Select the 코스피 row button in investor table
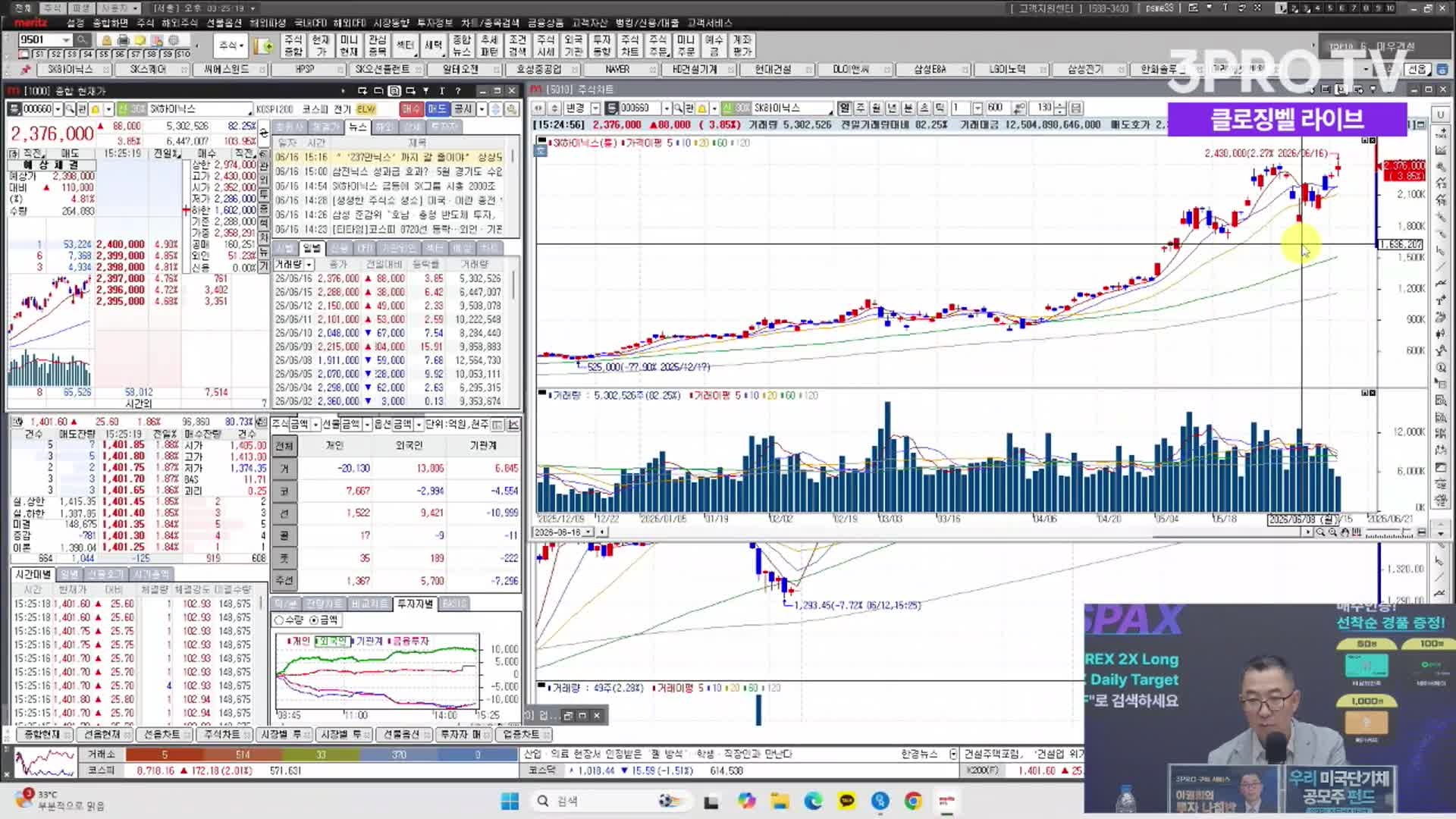Screen dimensions: 1456x819 pos(285,491)
